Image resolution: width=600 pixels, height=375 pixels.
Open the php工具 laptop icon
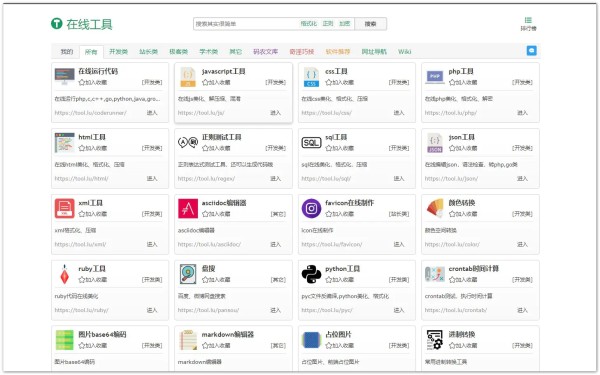point(435,77)
